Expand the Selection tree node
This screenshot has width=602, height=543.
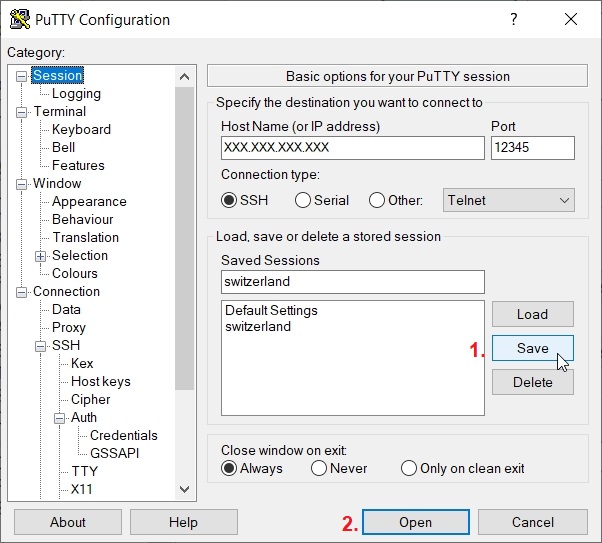[41, 256]
